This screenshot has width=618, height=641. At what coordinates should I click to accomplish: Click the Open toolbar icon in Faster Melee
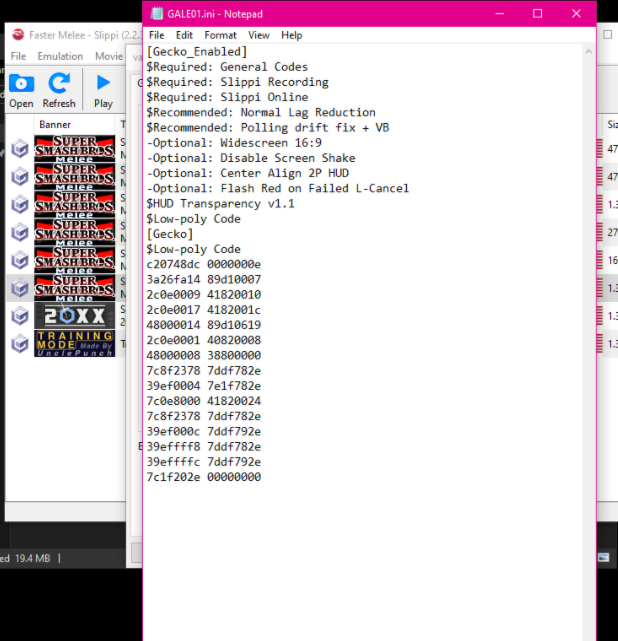(x=21, y=91)
